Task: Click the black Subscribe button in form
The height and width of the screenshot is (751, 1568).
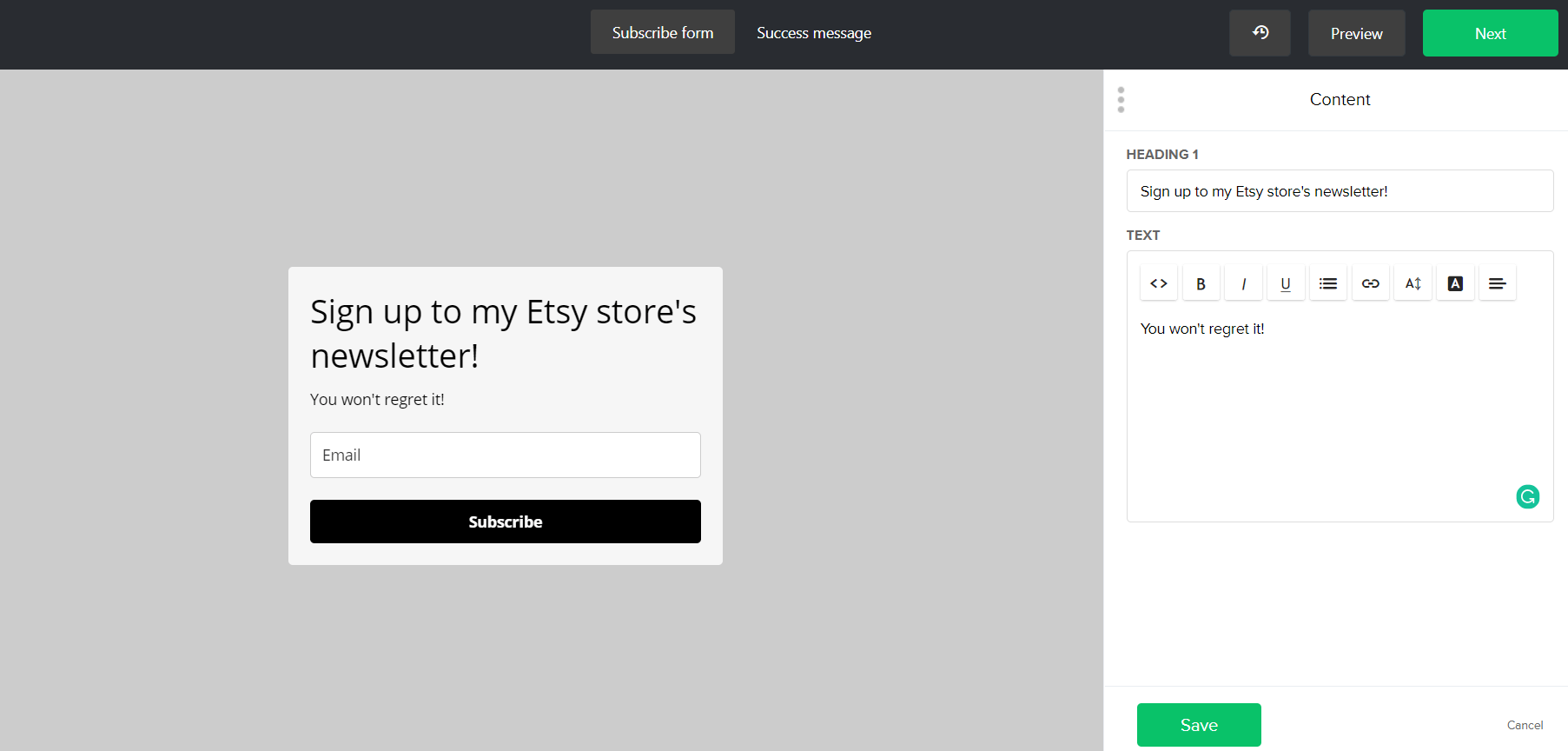Action: tap(506, 522)
